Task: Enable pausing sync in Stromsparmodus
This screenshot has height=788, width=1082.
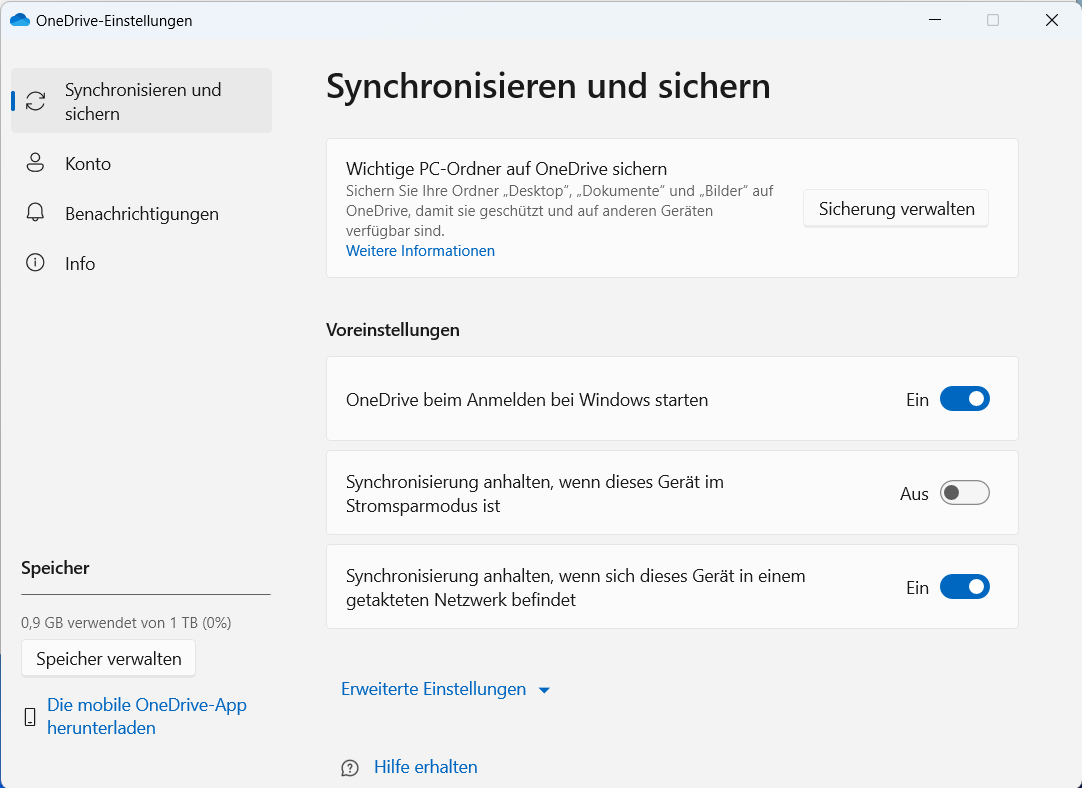Action: [x=964, y=492]
